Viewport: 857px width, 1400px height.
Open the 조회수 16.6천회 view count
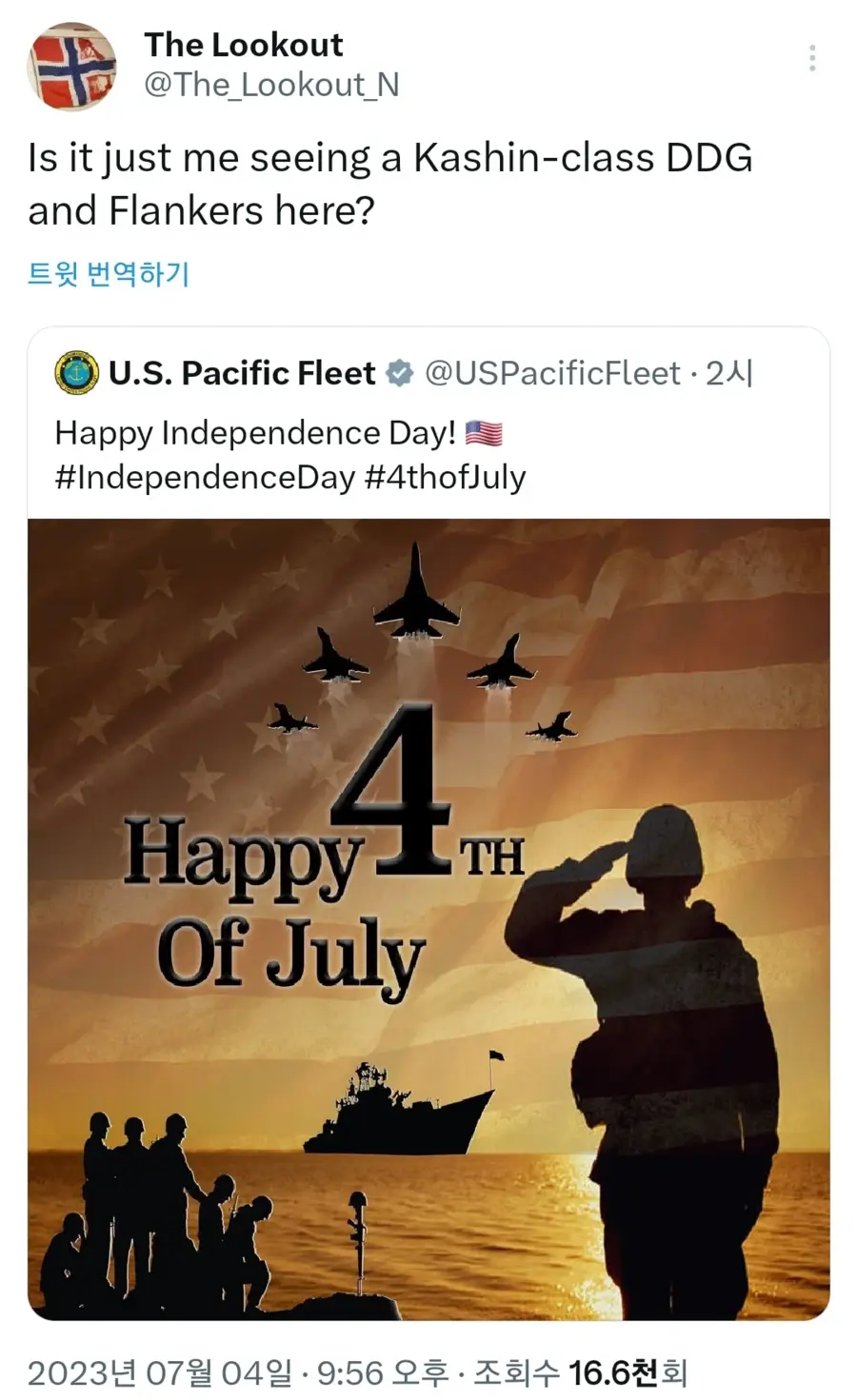click(x=581, y=1372)
